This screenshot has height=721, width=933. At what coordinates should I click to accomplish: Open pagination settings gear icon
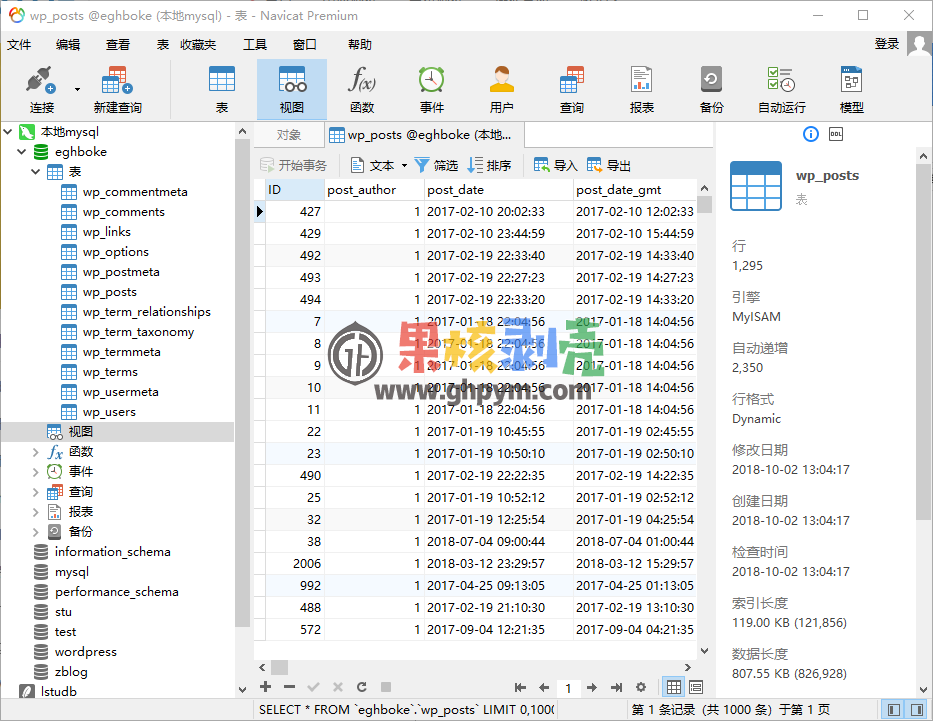point(641,688)
